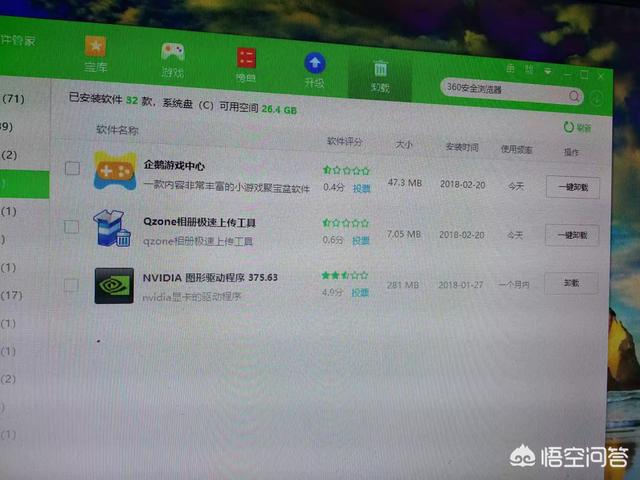Click star rating of NVIDIA driver
The image size is (640, 480).
tap(345, 276)
